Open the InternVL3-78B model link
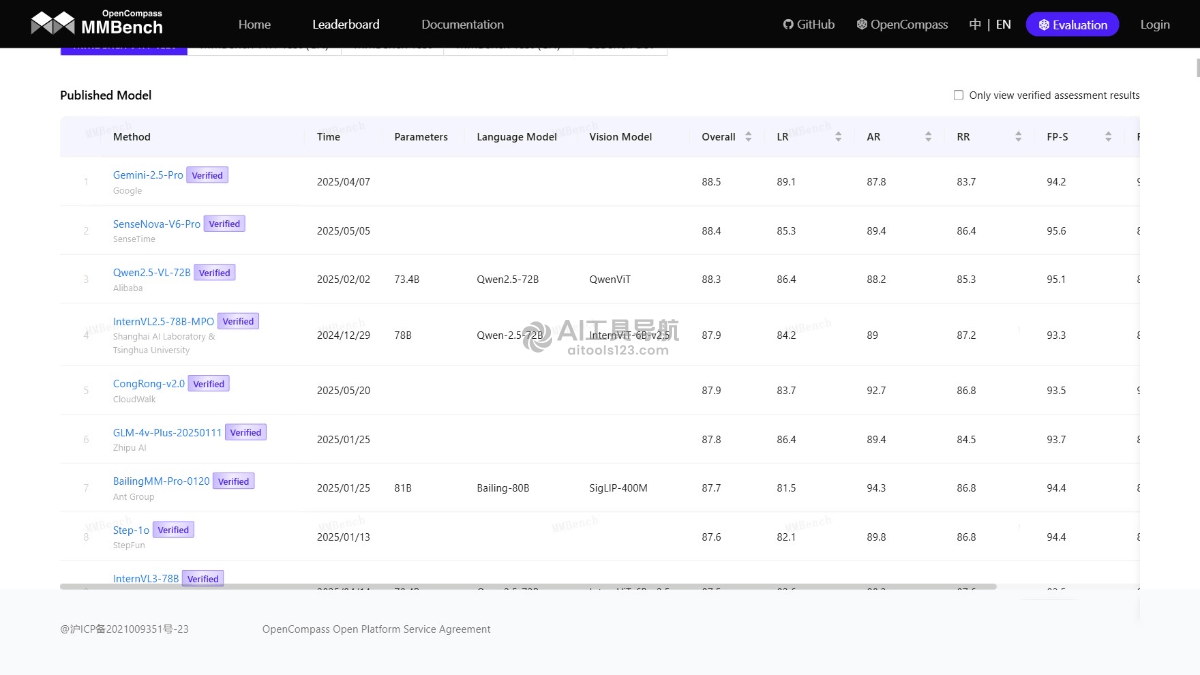This screenshot has height=675, width=1200. pyautogui.click(x=146, y=578)
